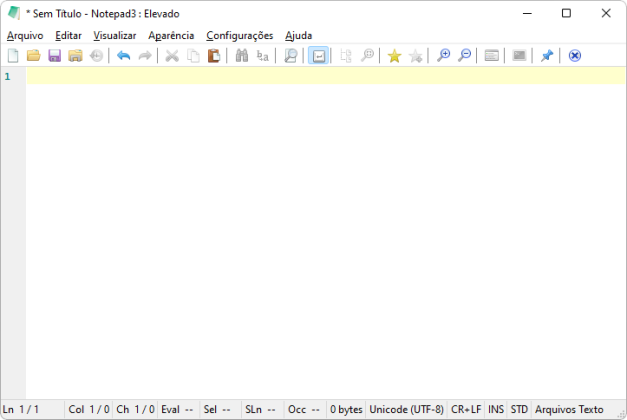Copy selection using the toolbar icon
627x420 pixels.
coord(194,56)
